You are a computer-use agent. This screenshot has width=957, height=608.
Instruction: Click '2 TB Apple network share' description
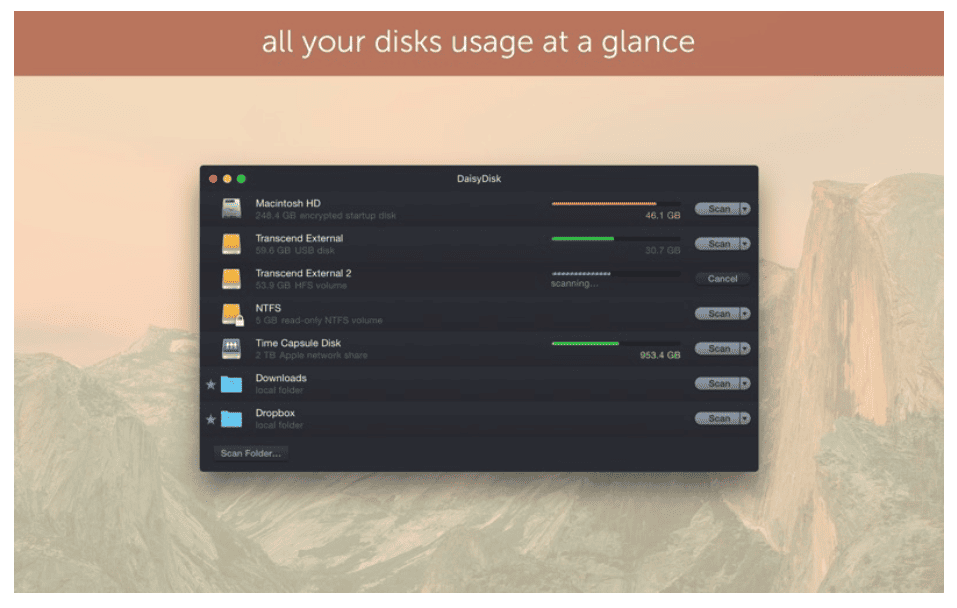311,355
